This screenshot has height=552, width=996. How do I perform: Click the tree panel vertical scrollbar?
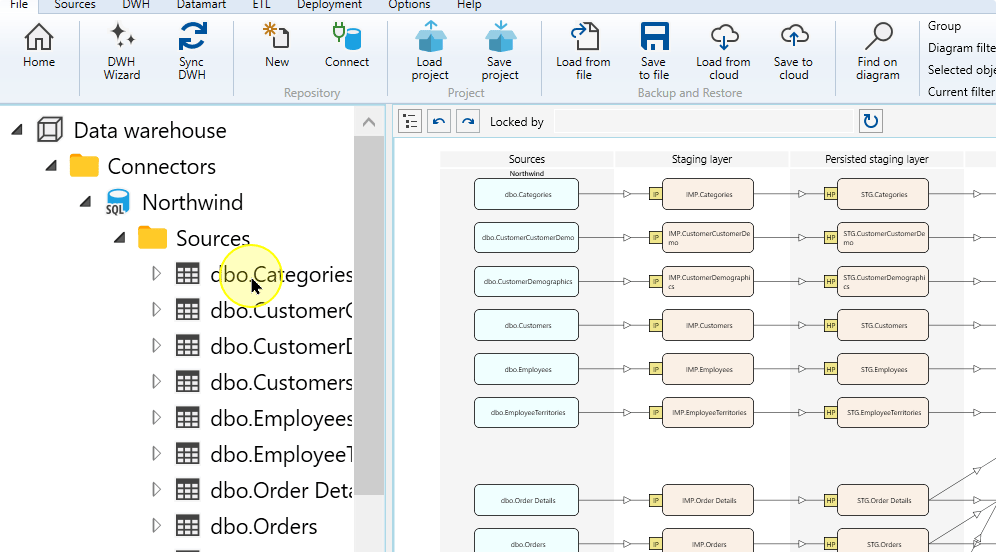click(x=369, y=314)
